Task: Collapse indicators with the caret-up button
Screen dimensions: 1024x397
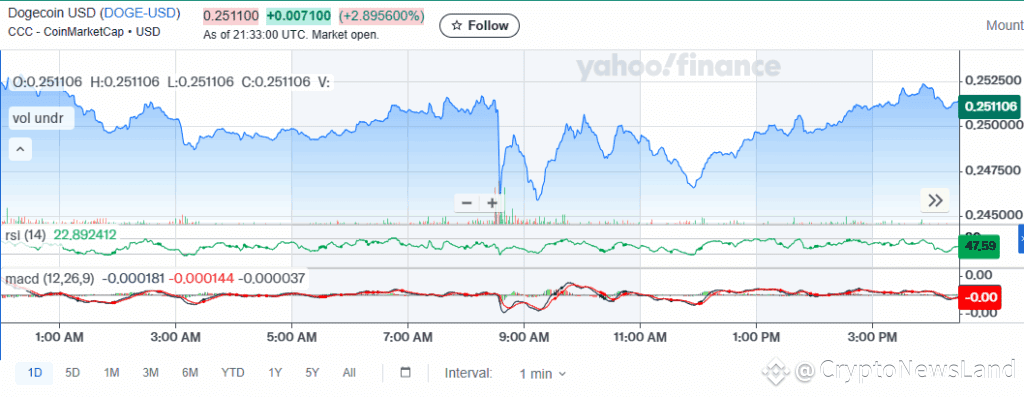Action: [x=20, y=150]
